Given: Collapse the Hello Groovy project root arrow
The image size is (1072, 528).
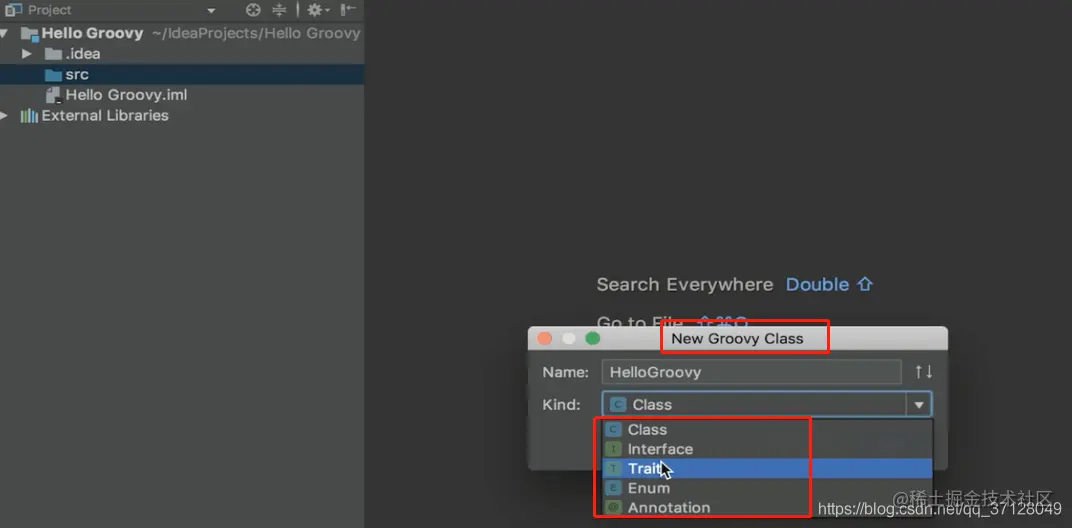Looking at the screenshot, I should pyautogui.click(x=4, y=33).
